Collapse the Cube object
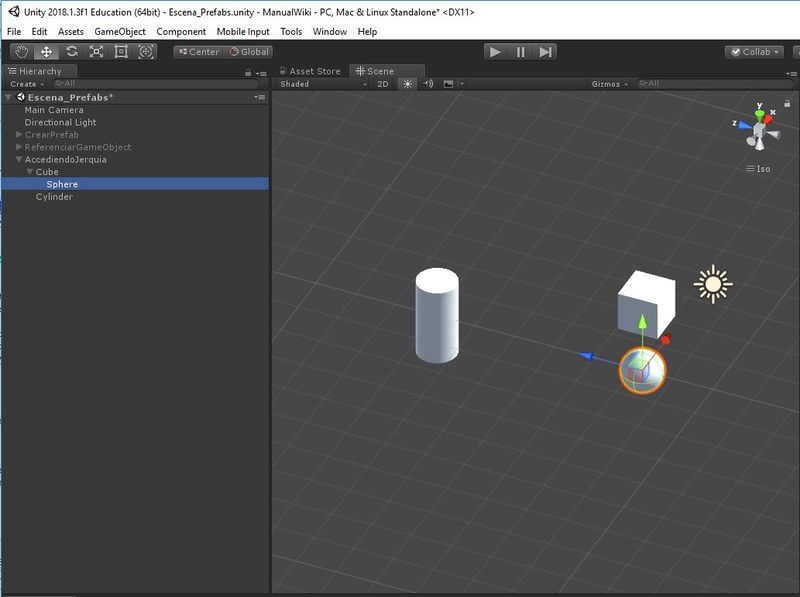Screen dimensions: 800x597 [30, 172]
